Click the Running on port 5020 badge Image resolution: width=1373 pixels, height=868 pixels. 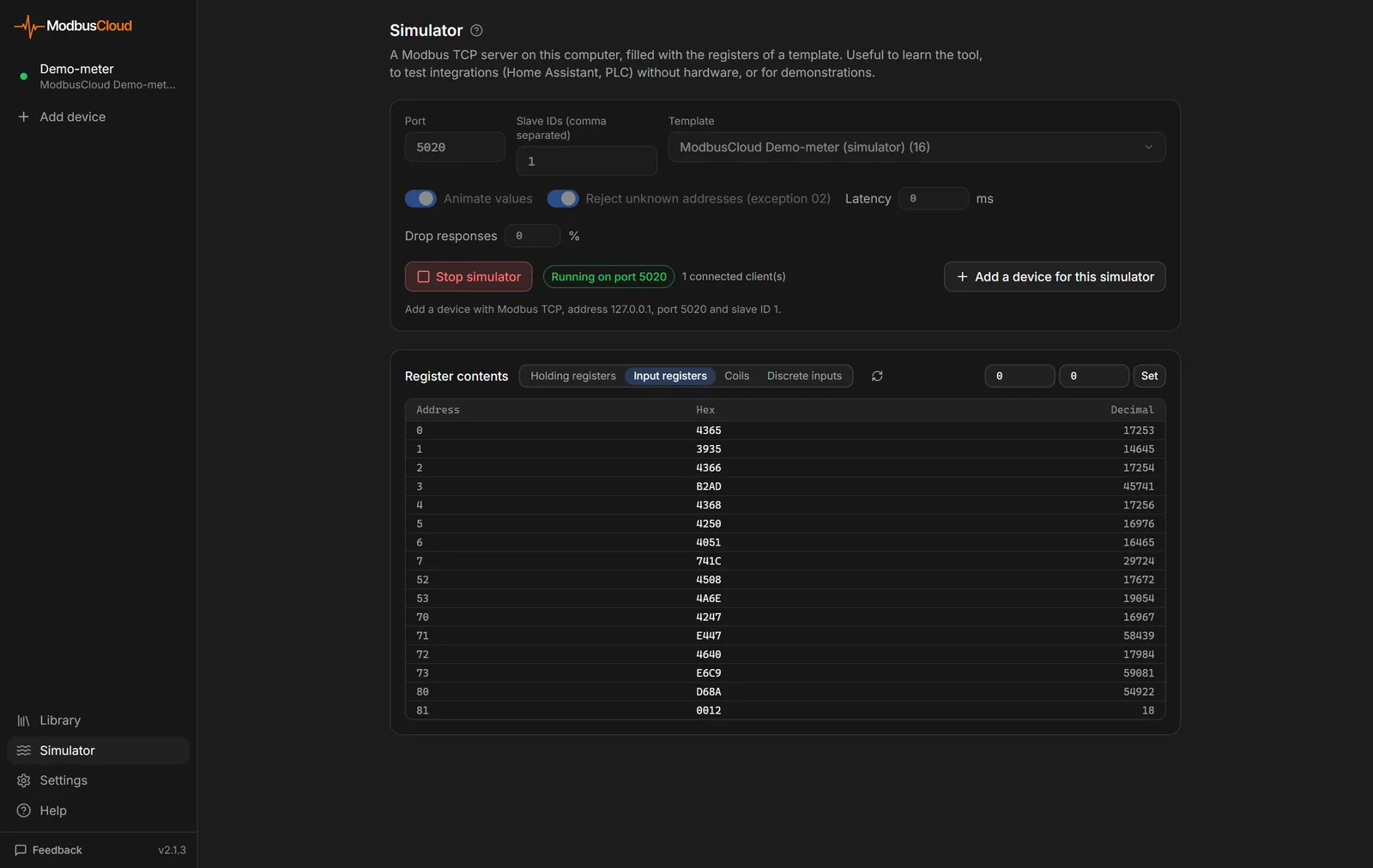coord(608,276)
